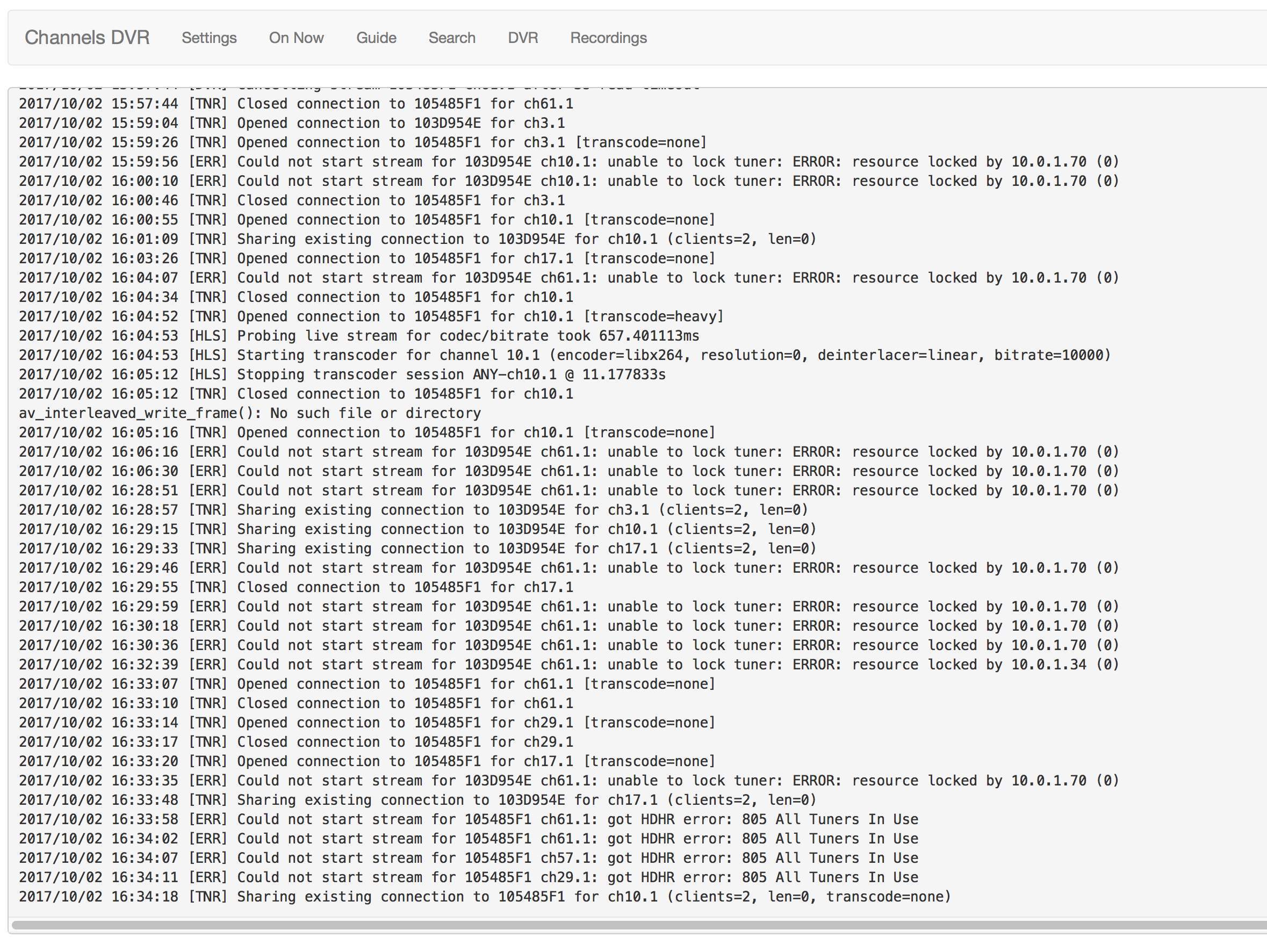Open the Recordings page

pos(608,38)
